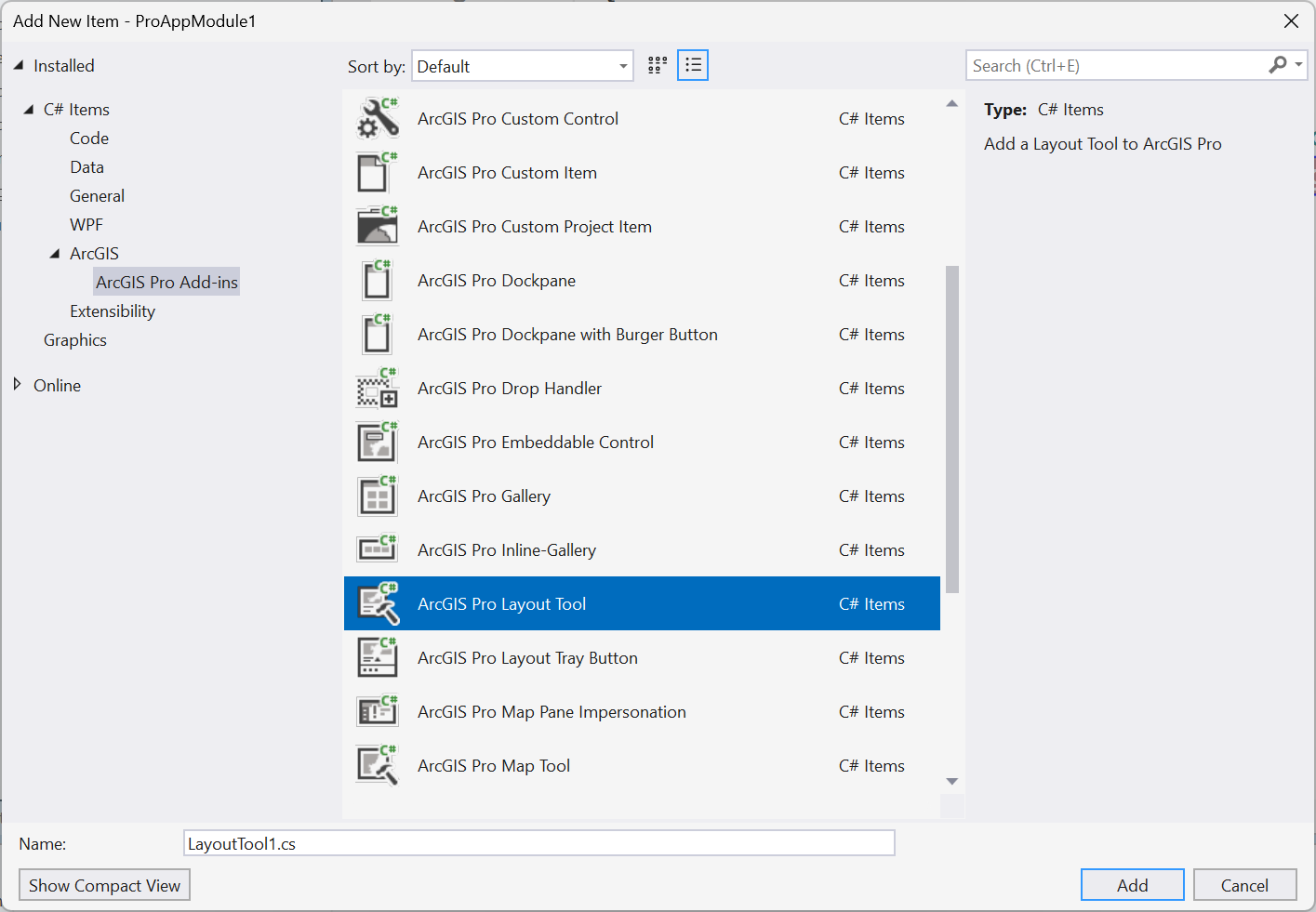1316x912 pixels.
Task: Click the ArcGIS Pro Map Tool icon
Action: pos(378,765)
